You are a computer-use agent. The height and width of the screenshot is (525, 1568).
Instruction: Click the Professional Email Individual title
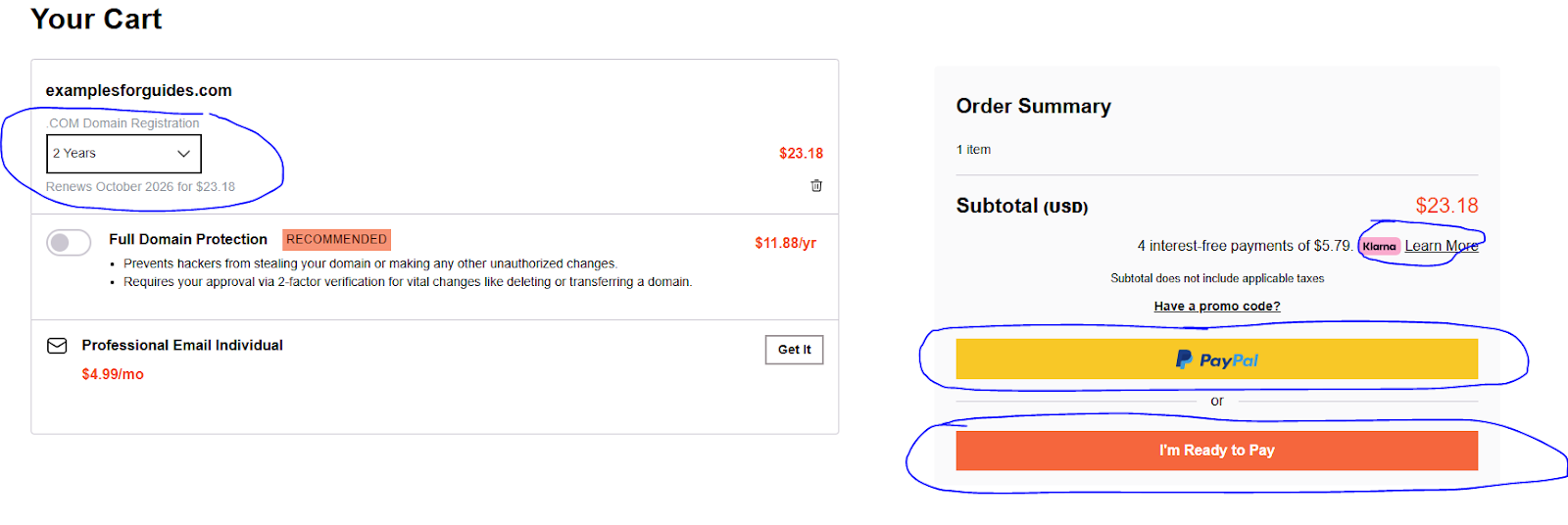pyautogui.click(x=182, y=346)
